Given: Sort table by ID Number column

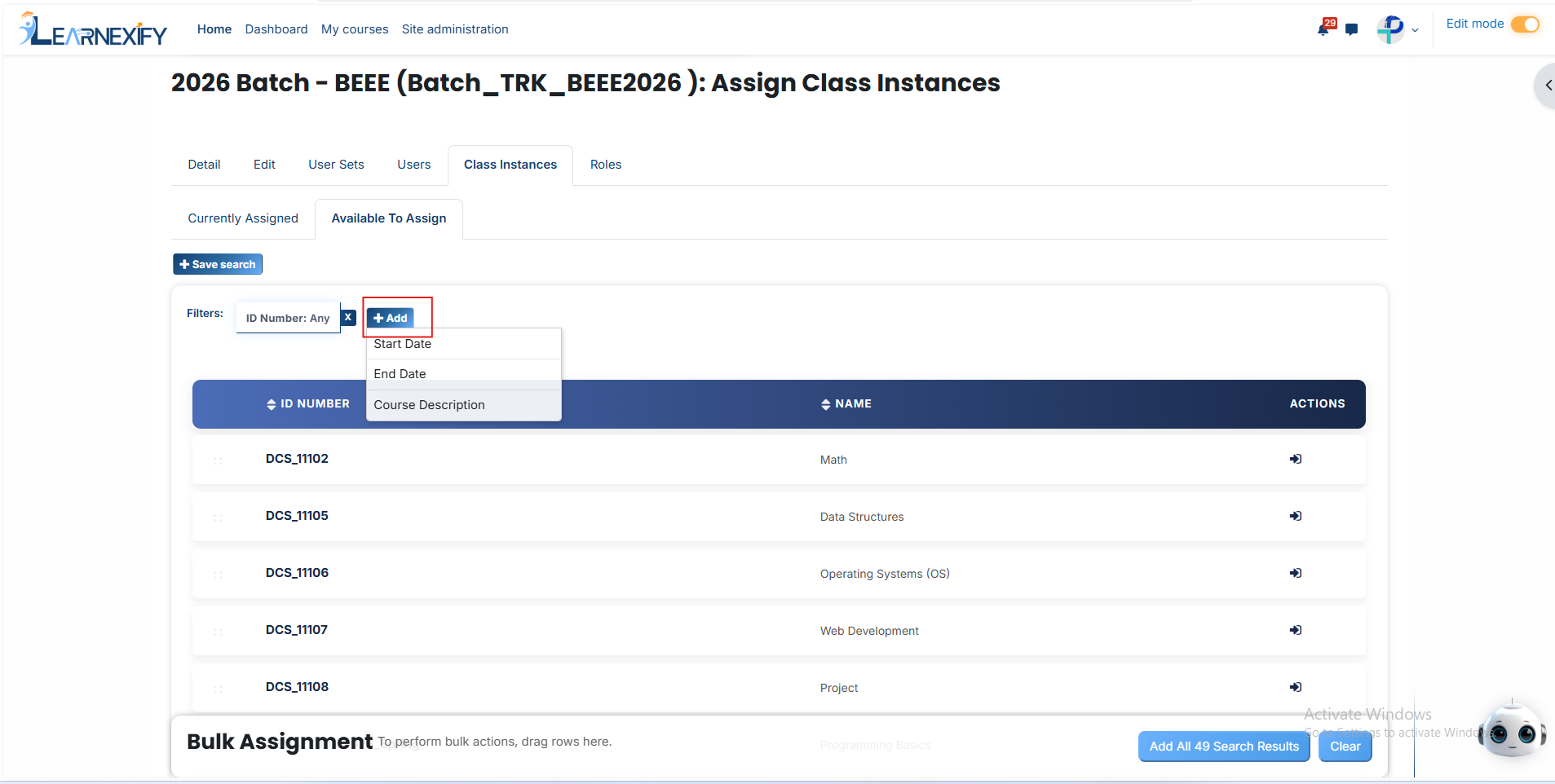Looking at the screenshot, I should [x=308, y=403].
